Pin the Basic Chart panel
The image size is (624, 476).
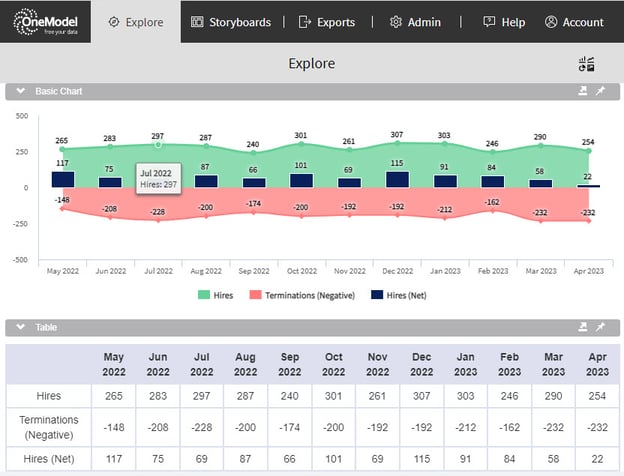click(x=600, y=91)
